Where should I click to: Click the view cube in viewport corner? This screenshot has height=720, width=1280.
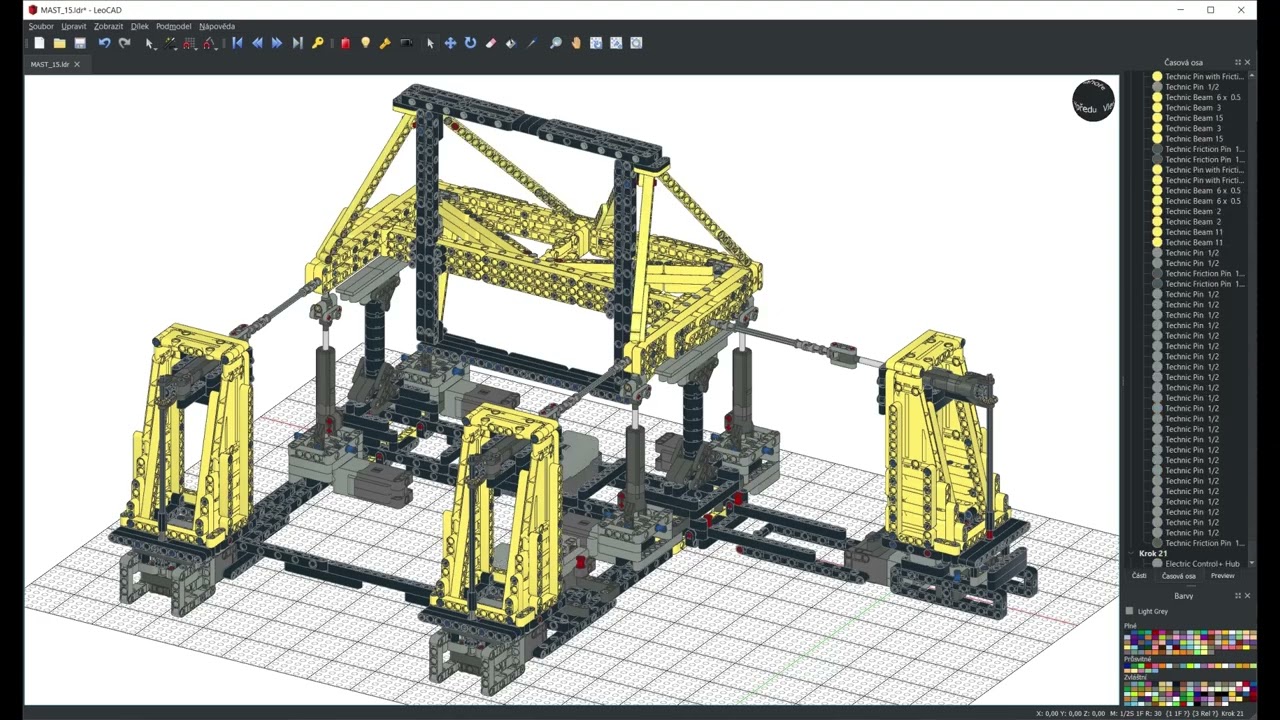pyautogui.click(x=1093, y=100)
